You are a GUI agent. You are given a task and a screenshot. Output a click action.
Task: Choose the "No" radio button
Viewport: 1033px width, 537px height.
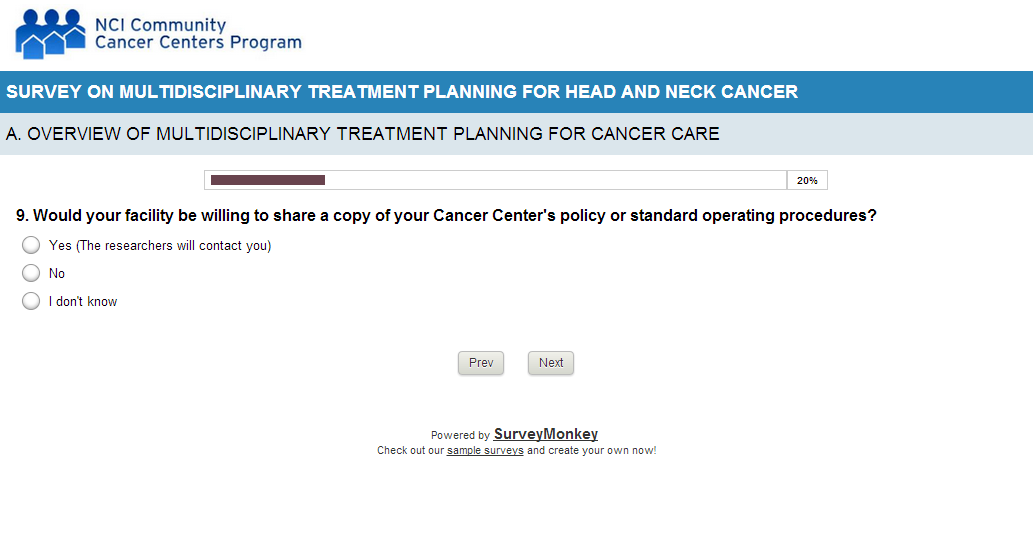[31, 273]
